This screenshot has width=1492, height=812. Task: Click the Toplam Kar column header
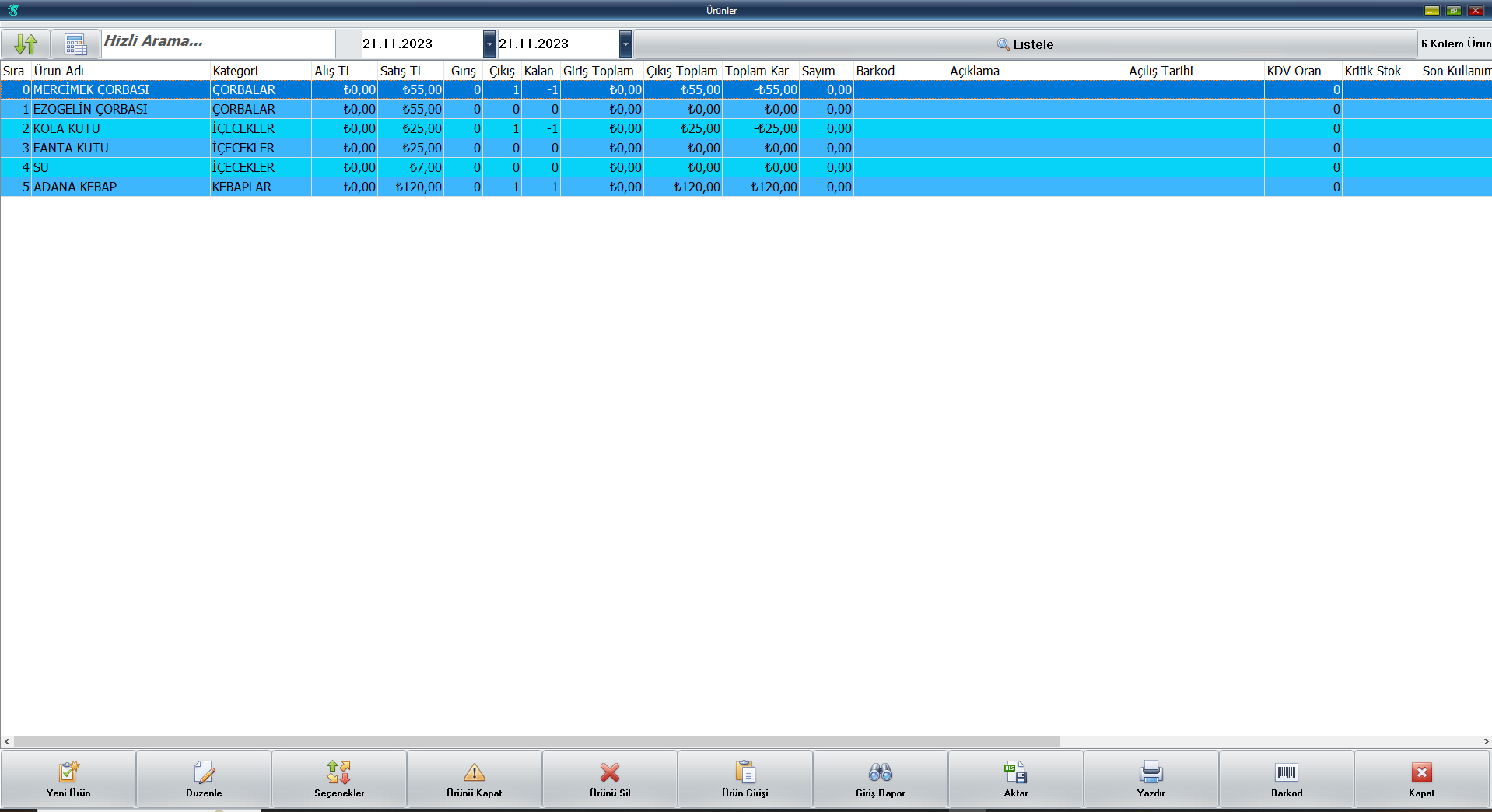pyautogui.click(x=761, y=71)
